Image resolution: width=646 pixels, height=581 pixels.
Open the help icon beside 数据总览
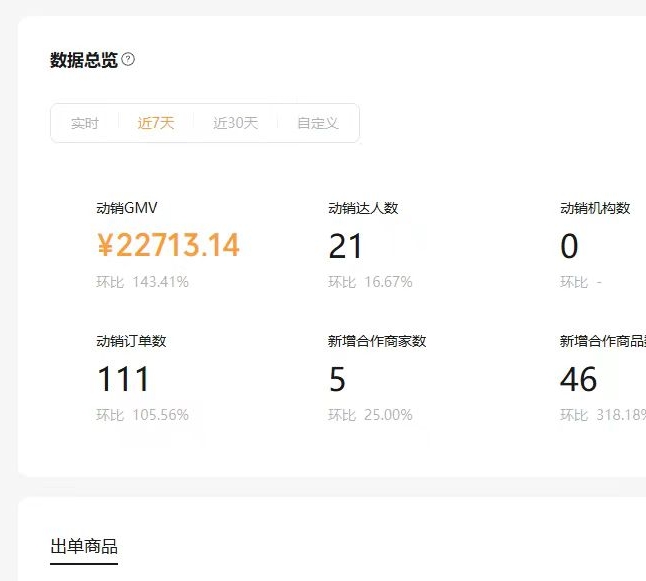(x=128, y=59)
